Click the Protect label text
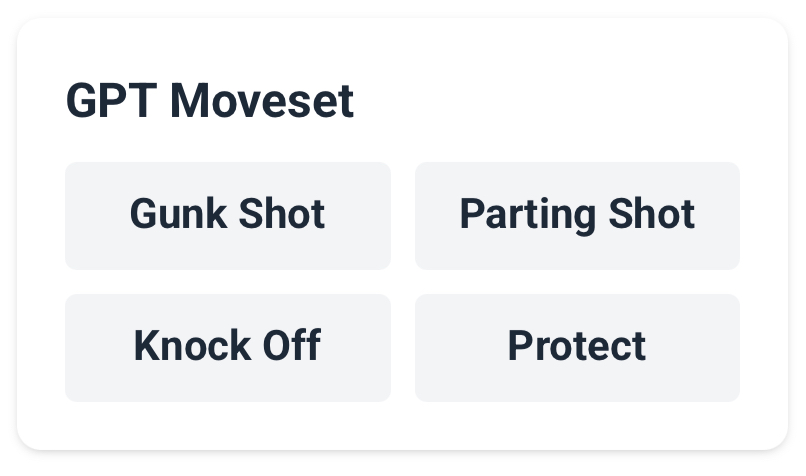806x476 pixels. pyautogui.click(x=577, y=346)
